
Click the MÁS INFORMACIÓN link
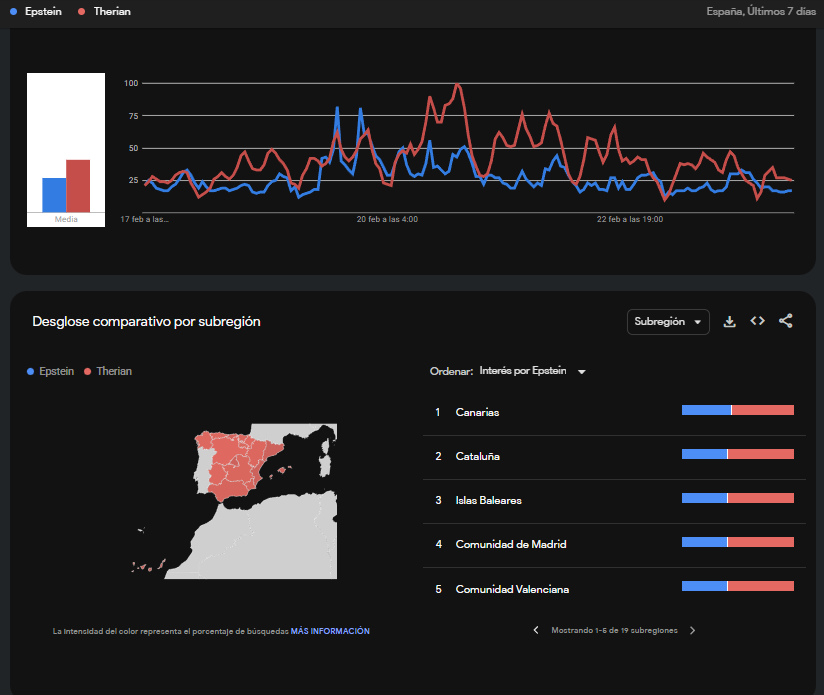point(330,631)
